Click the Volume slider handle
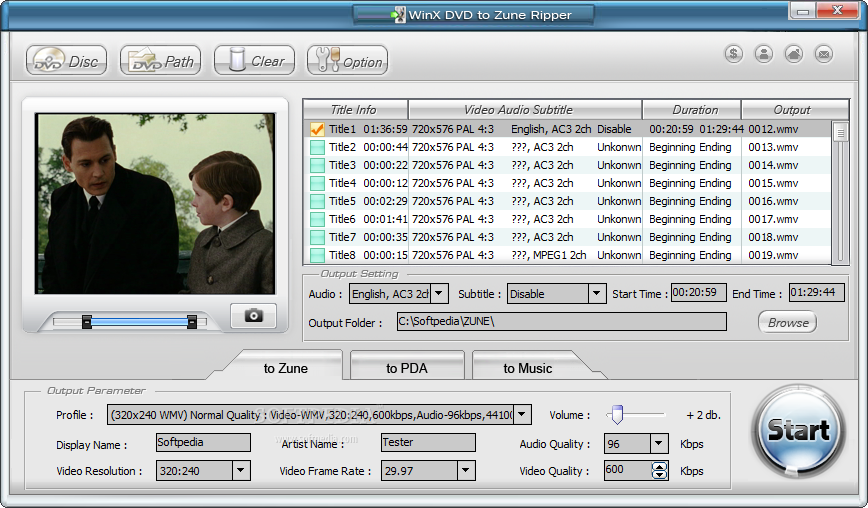This screenshot has width=868, height=508. 617,414
